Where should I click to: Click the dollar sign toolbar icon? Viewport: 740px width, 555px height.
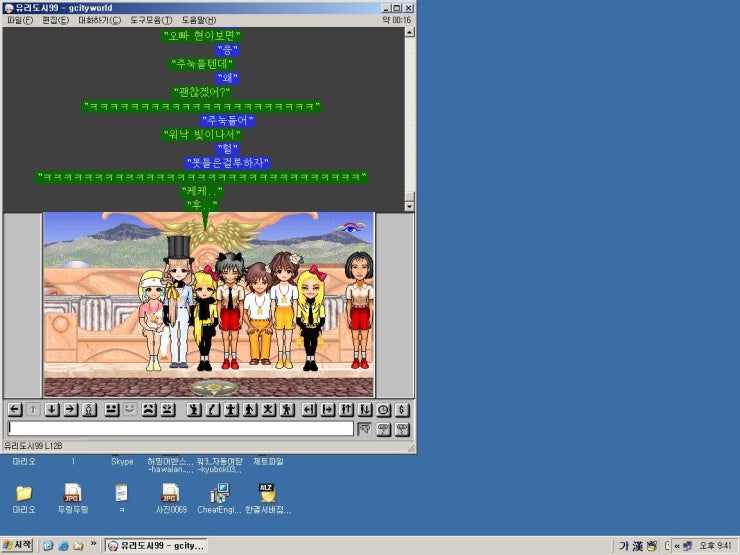(402, 409)
